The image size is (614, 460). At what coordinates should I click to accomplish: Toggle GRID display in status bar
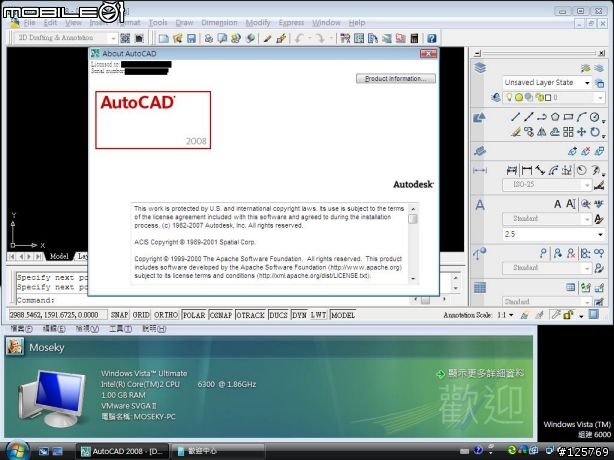pos(141,315)
